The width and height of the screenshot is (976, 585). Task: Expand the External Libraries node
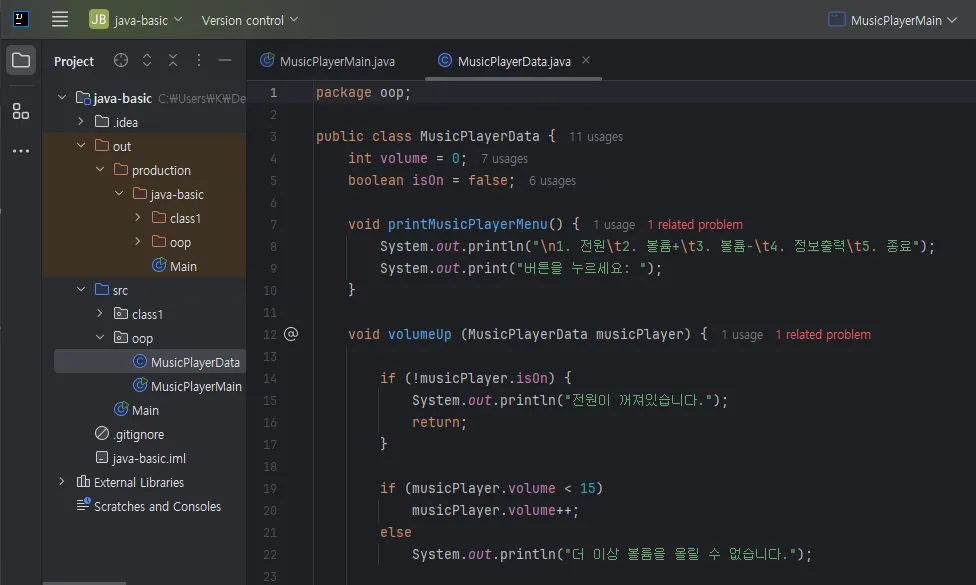62,482
